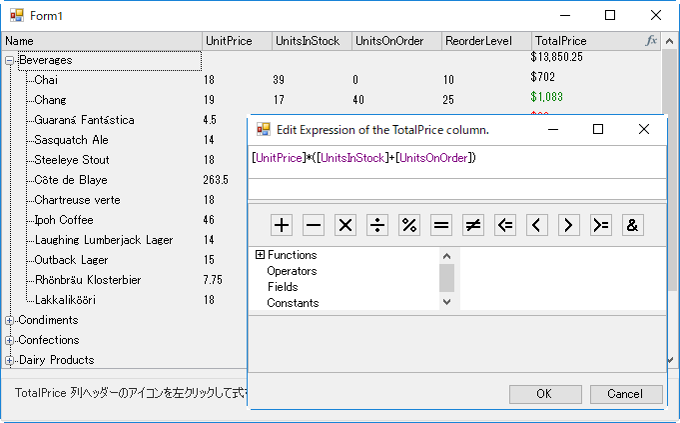
Task: Click the UnitsInStock column header
Action: pyautogui.click(x=312, y=41)
